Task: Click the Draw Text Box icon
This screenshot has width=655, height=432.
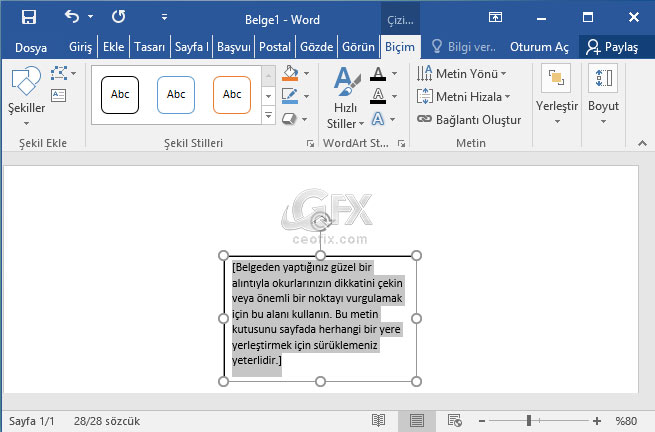Action: [58, 95]
